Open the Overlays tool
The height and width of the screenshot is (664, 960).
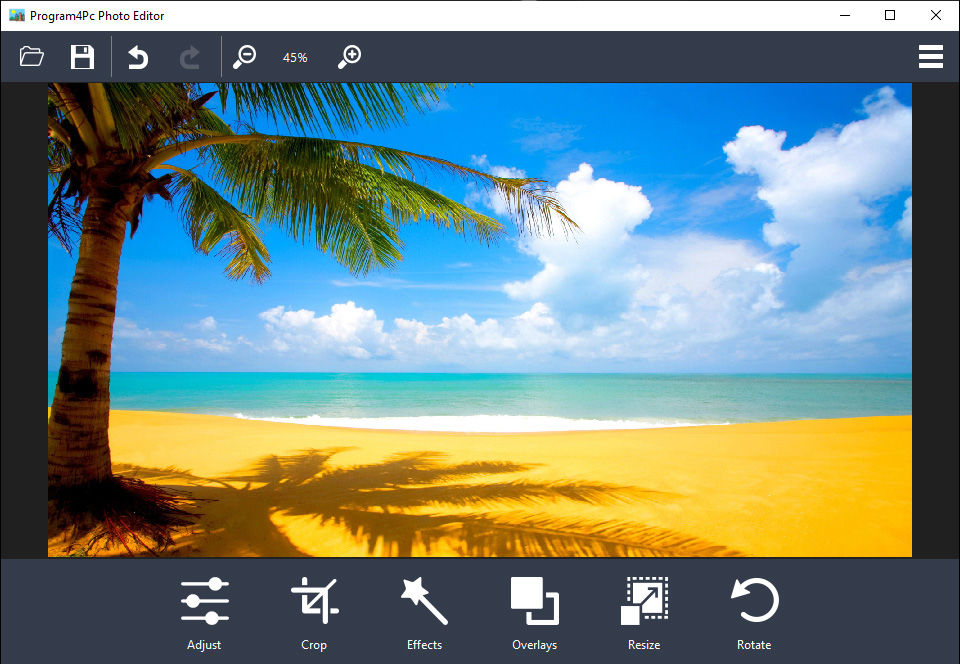click(x=534, y=613)
